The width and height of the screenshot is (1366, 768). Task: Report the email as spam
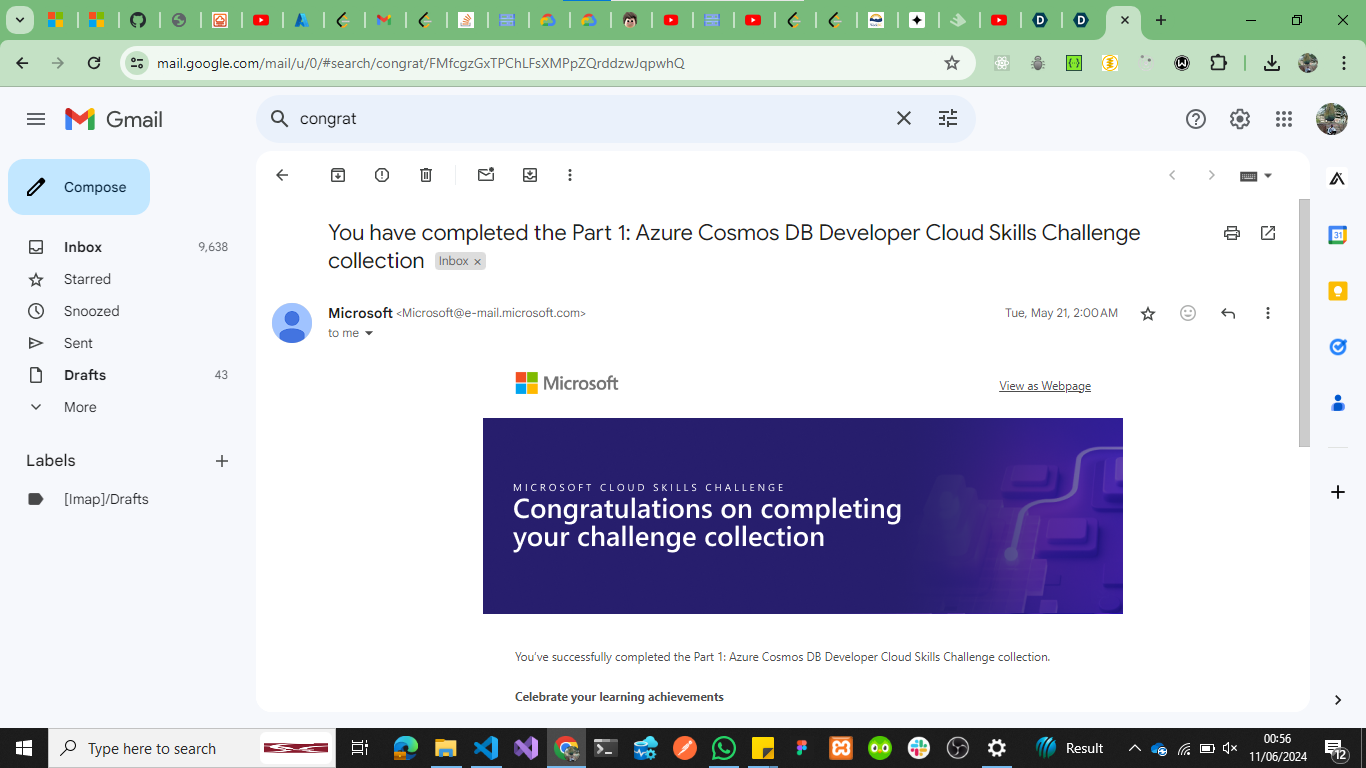(x=382, y=175)
